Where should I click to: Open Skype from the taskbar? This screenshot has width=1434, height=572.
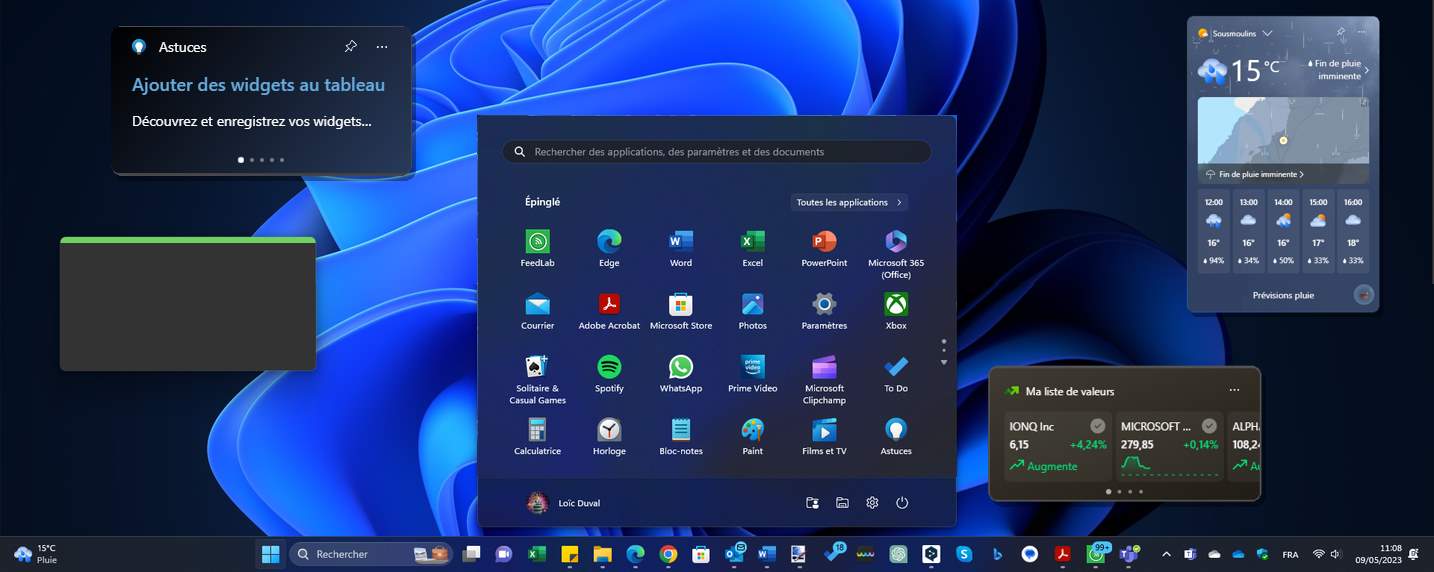tap(964, 554)
